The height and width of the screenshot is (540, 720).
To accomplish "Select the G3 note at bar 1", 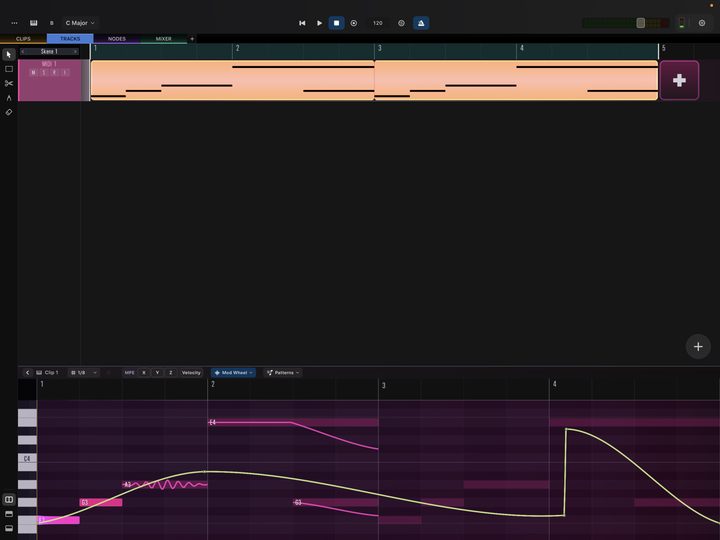I will pos(101,502).
